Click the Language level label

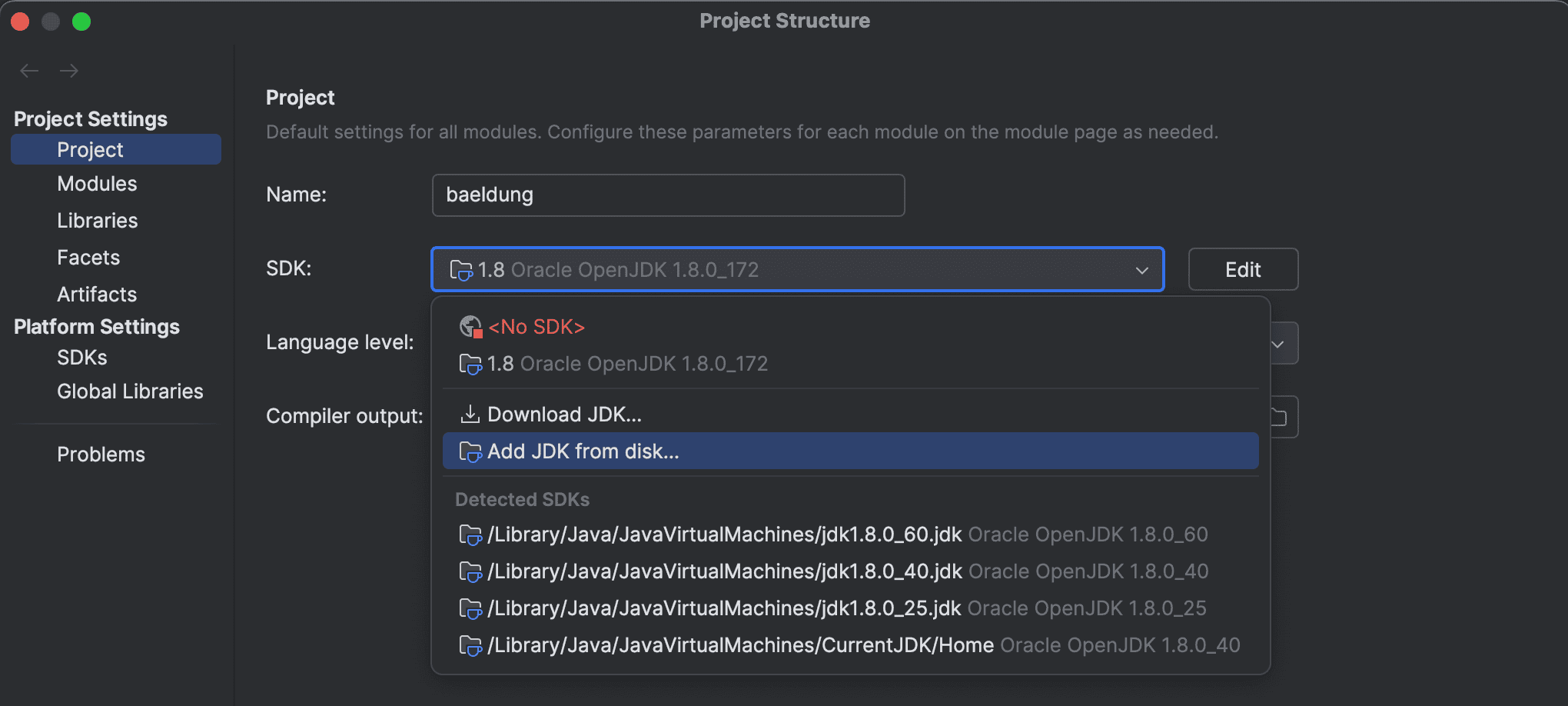point(340,342)
